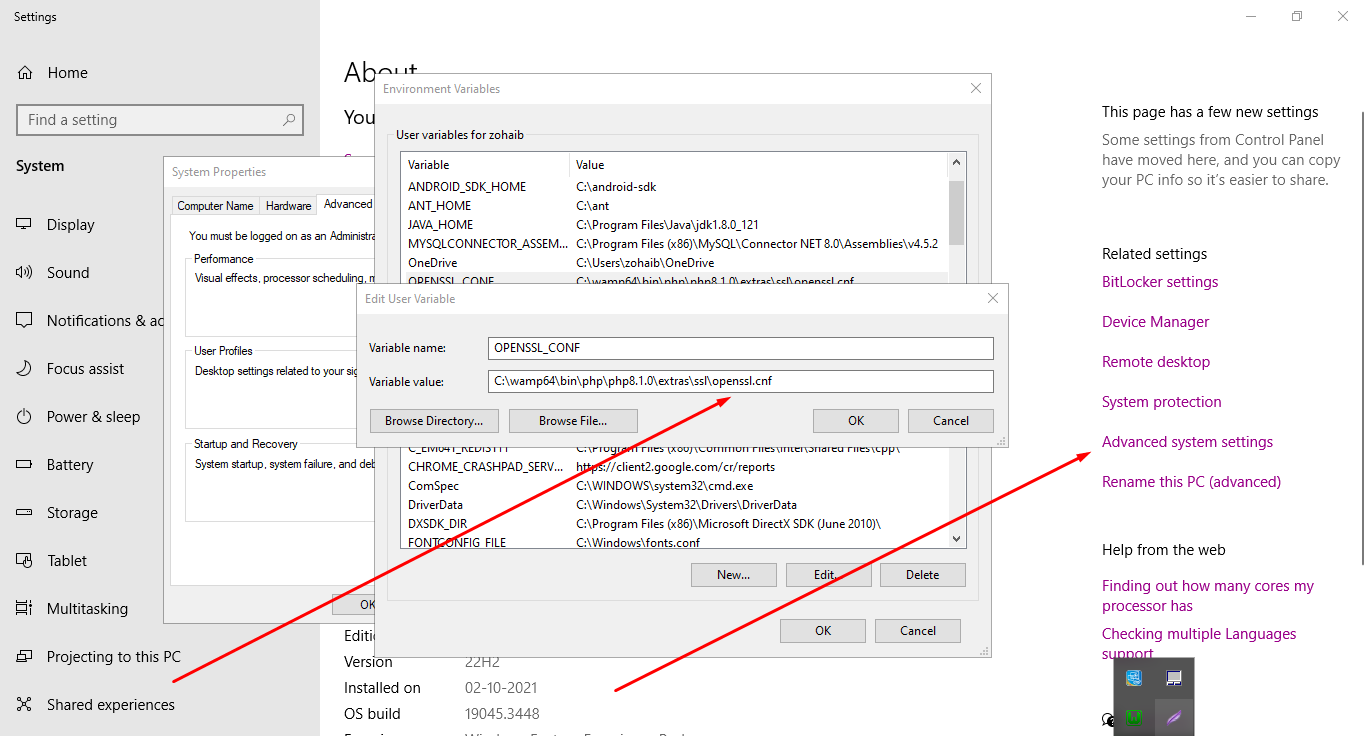1365x736 pixels.
Task: Open System protection link
Action: tap(1162, 402)
